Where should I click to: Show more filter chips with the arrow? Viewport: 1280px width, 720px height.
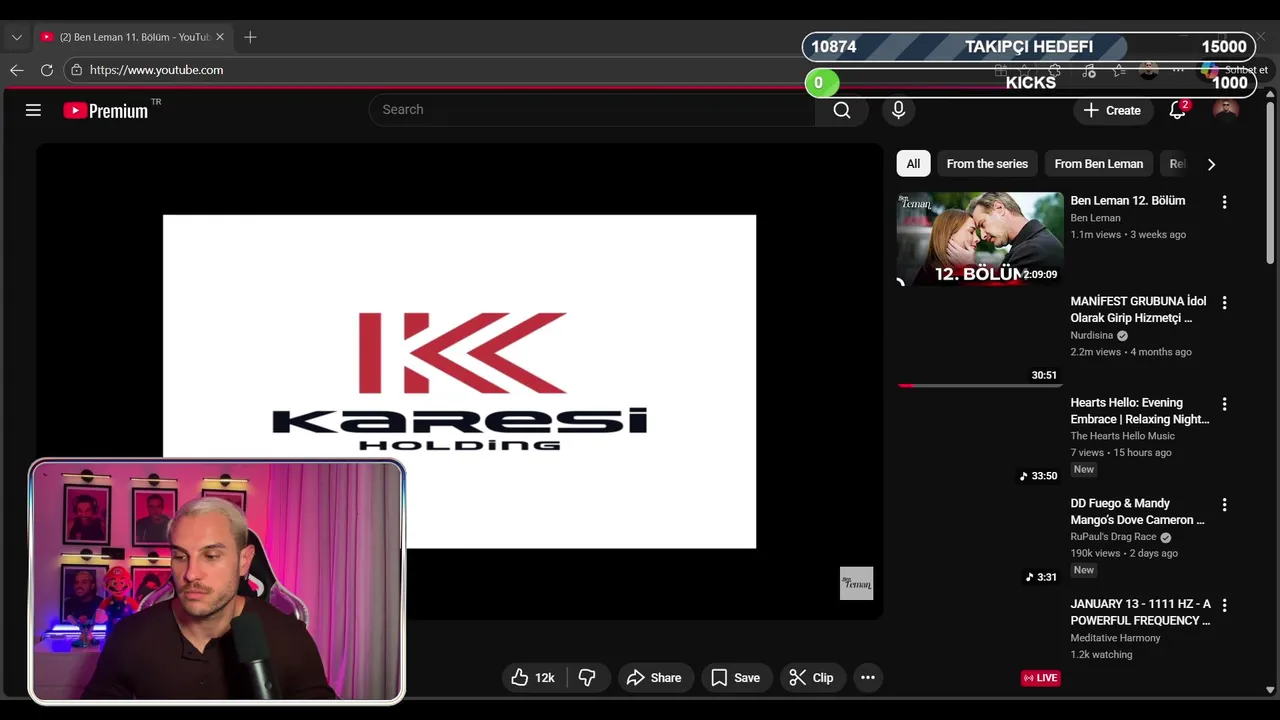(1211, 164)
